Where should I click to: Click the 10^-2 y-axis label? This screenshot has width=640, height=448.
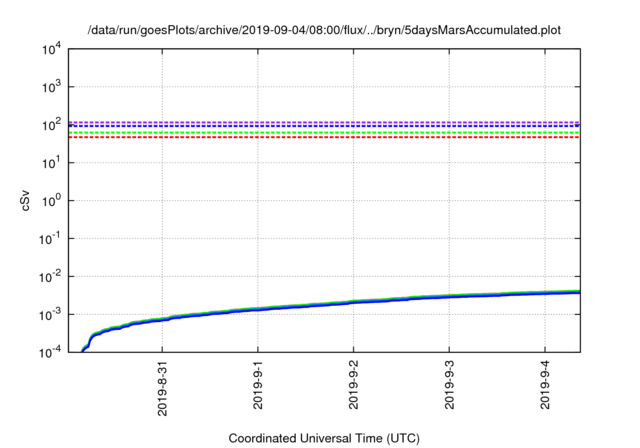pos(50,277)
